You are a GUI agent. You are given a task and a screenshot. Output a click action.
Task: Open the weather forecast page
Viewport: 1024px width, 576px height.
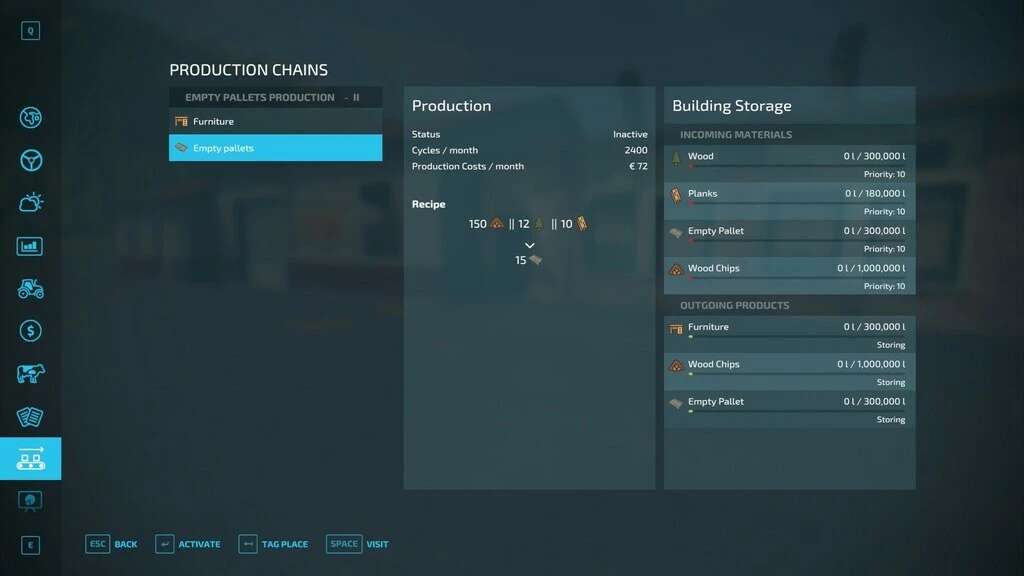pyautogui.click(x=30, y=203)
